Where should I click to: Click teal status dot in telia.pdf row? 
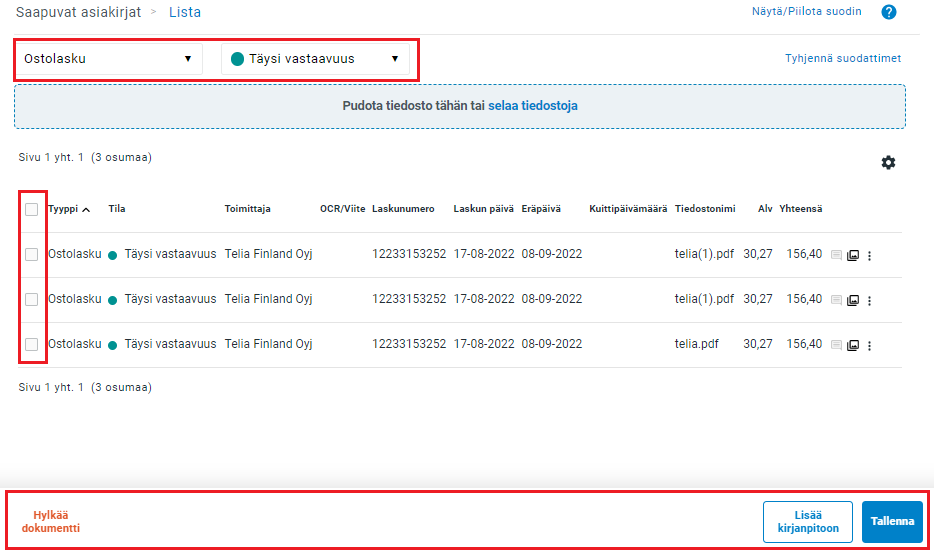113,344
